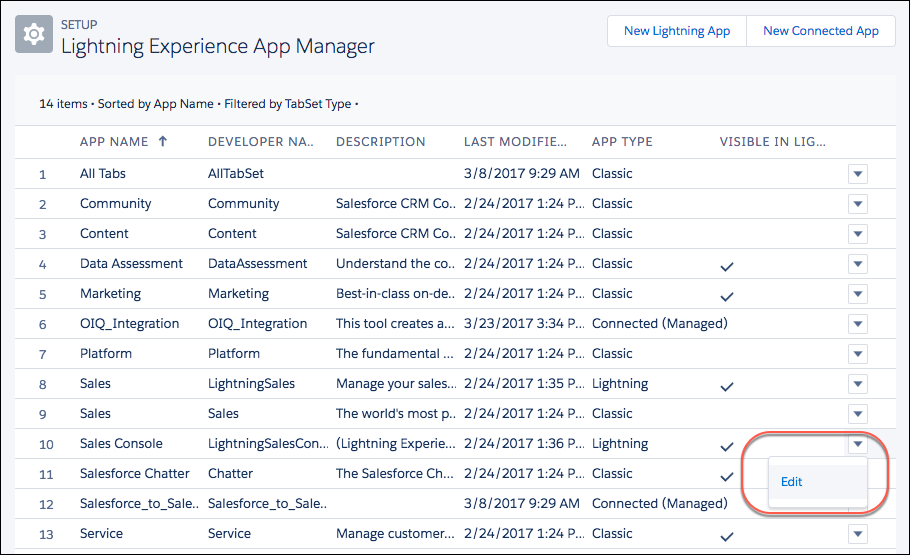Sort by the Developer Name column header
Viewport: 910px width, 555px height.
tap(261, 142)
